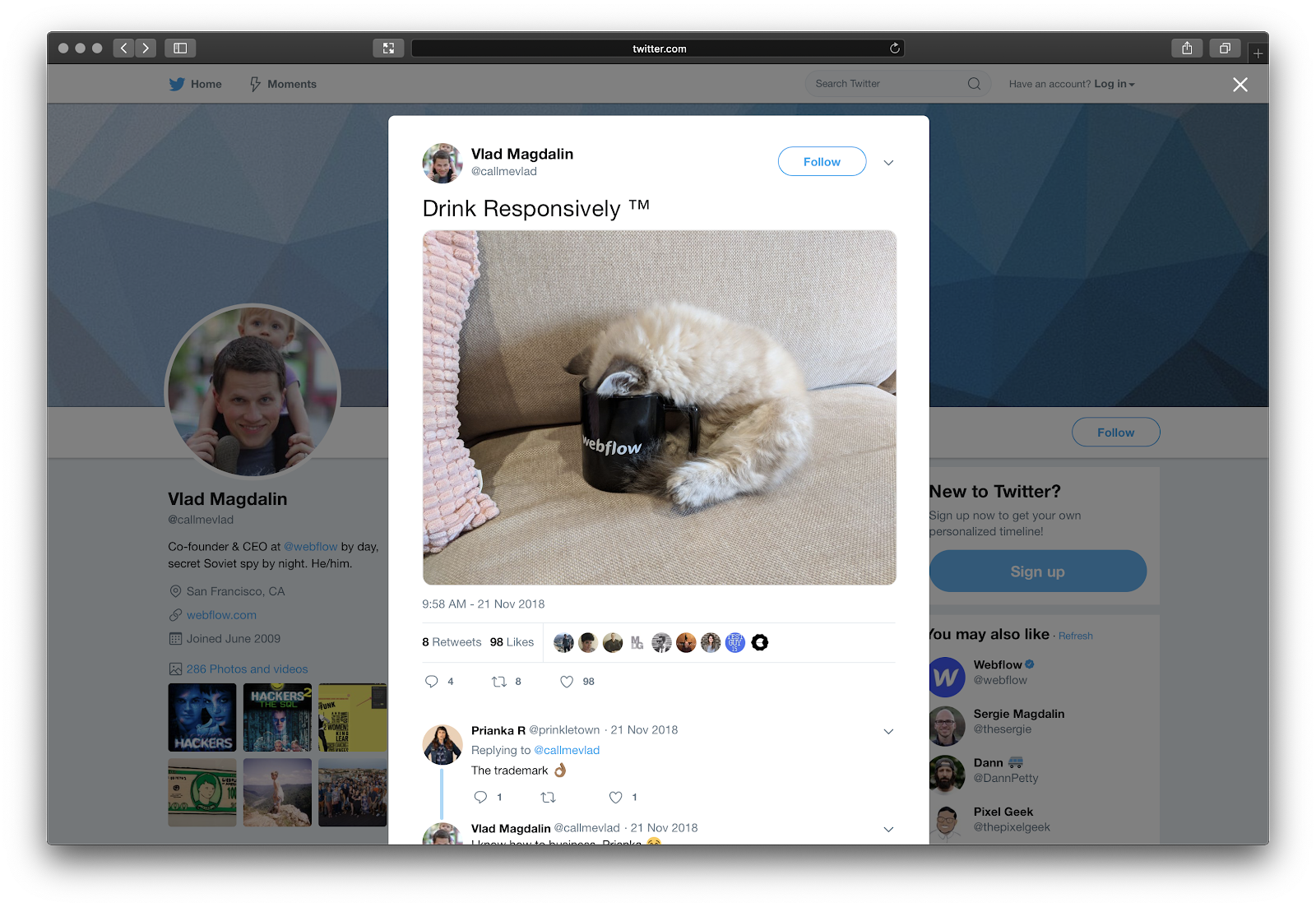Open the cat in mug tweet photo
Image resolution: width=1316 pixels, height=907 pixels.
660,408
